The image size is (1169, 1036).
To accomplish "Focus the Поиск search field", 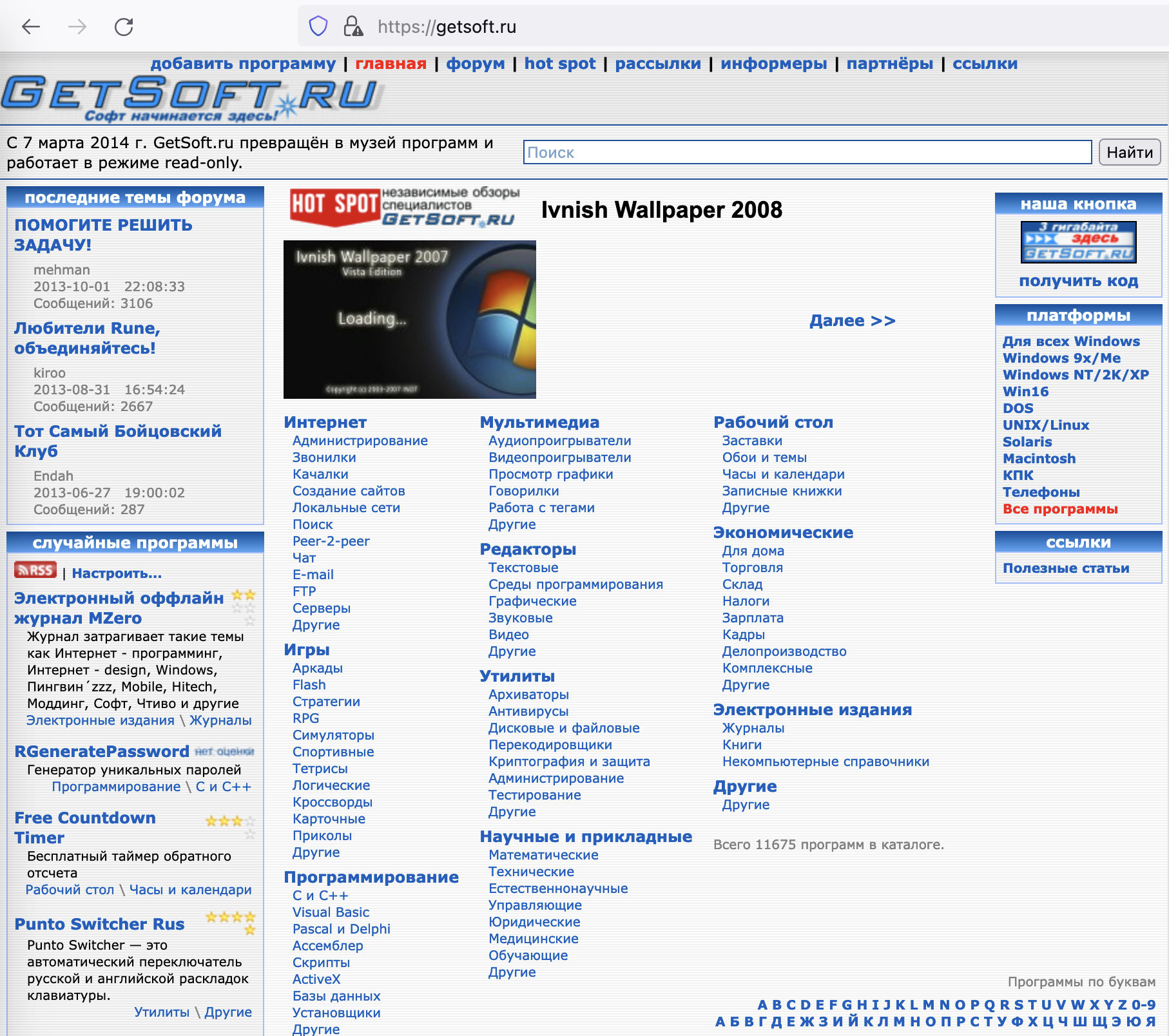I will tap(807, 153).
